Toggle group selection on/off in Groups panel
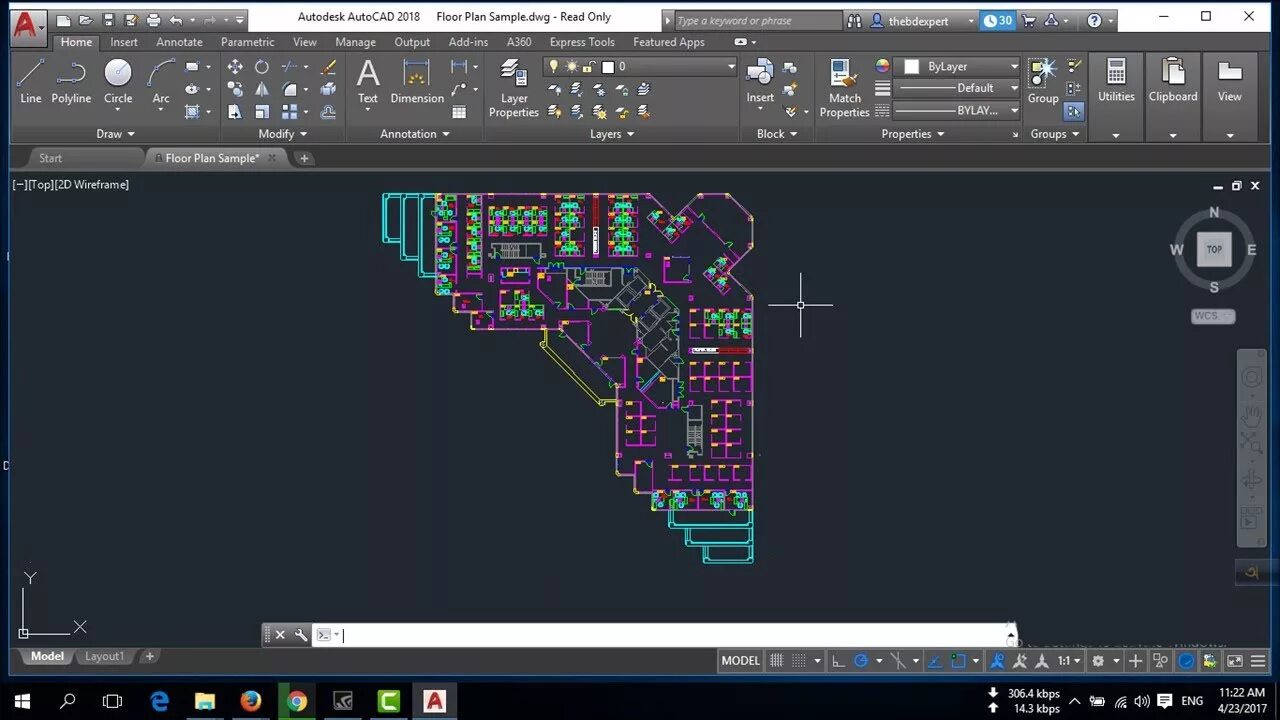The width and height of the screenshot is (1280, 720). coord(1073,111)
